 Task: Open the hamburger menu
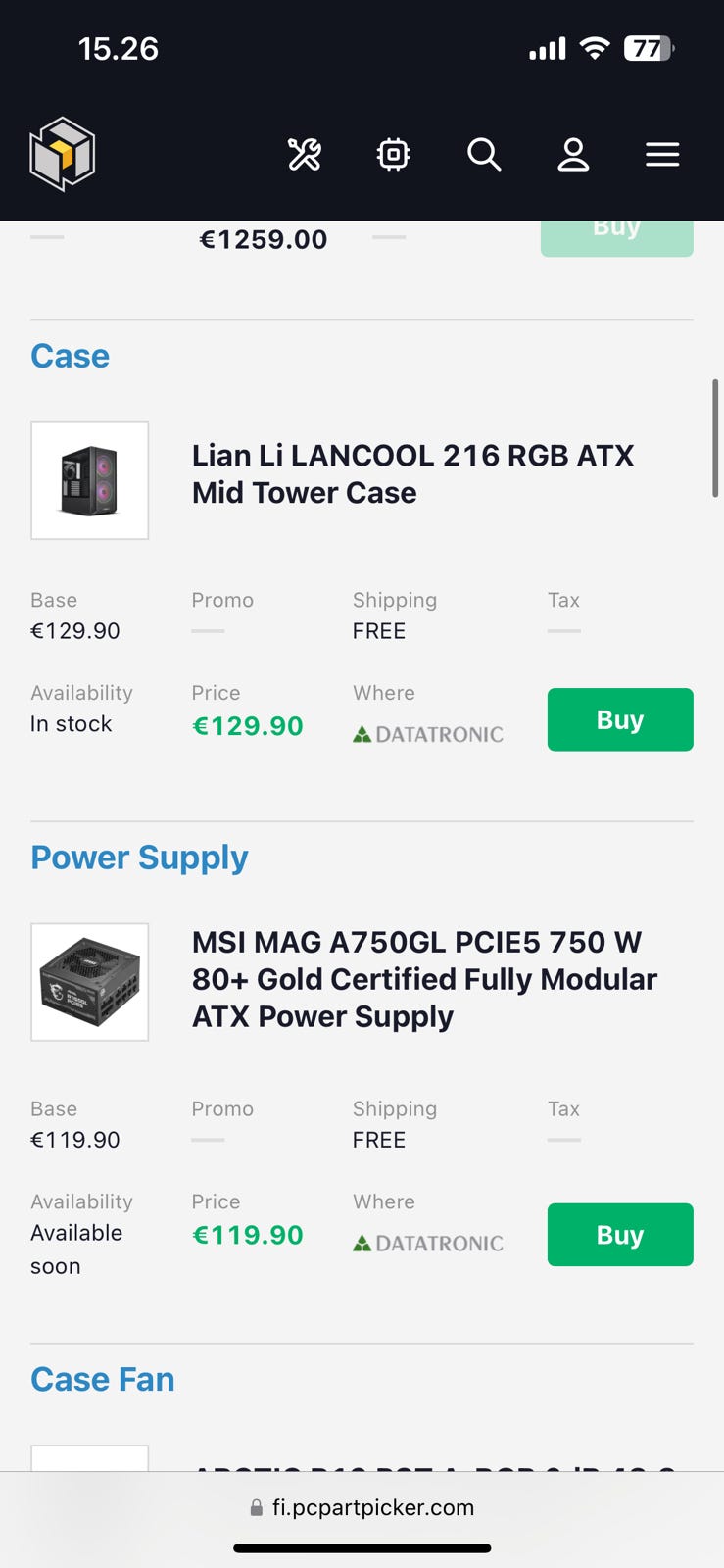pyautogui.click(x=662, y=154)
